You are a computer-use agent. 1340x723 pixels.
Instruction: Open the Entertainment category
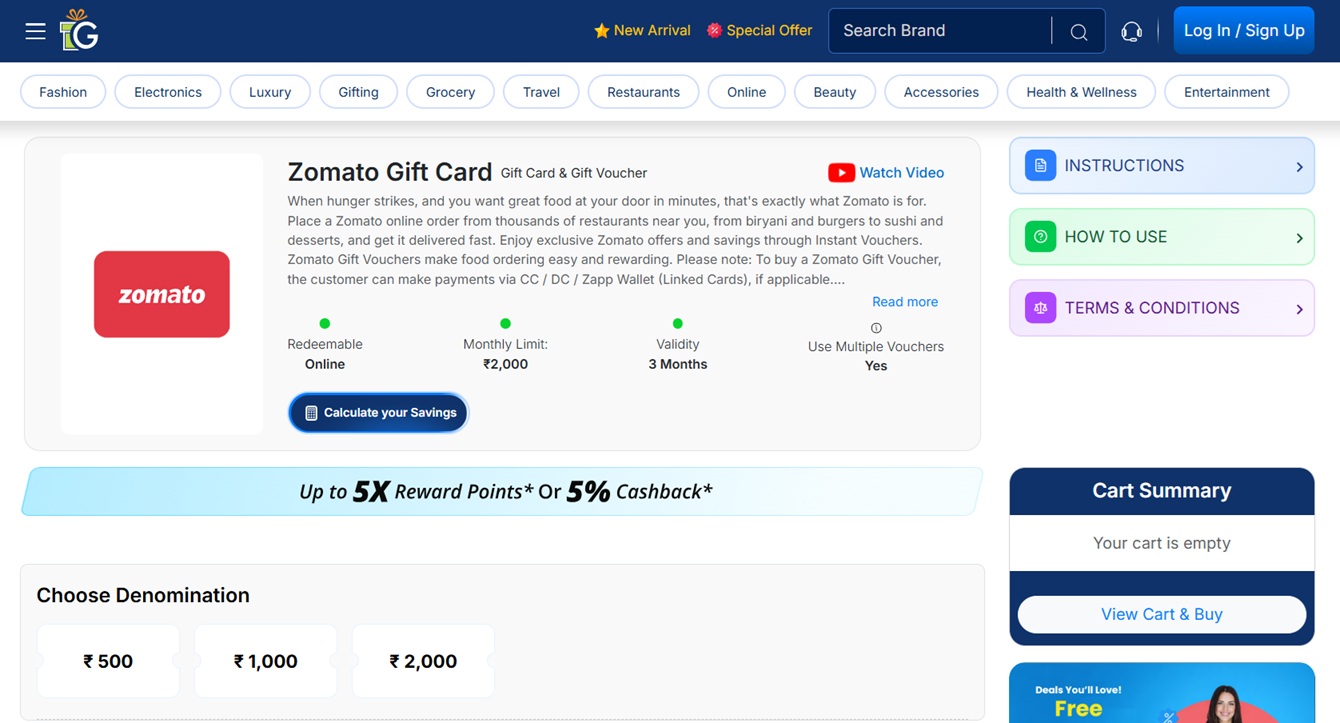tap(1227, 92)
